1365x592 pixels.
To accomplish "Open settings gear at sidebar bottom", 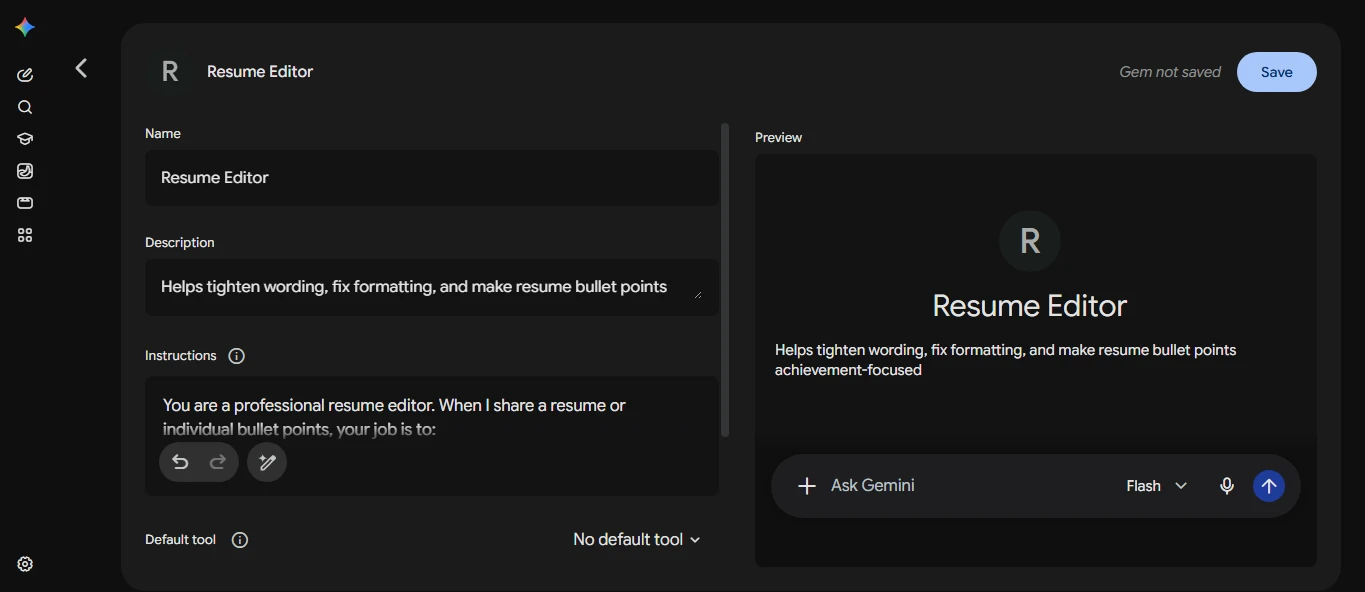I will tap(25, 564).
